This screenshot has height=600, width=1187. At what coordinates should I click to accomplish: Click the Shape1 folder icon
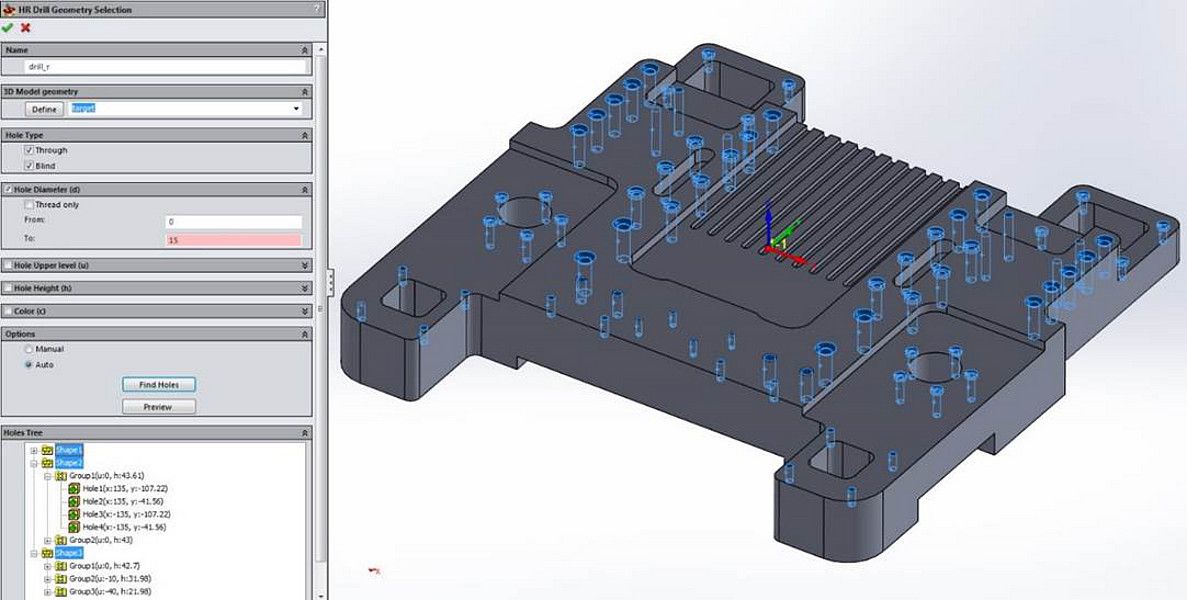(47, 450)
